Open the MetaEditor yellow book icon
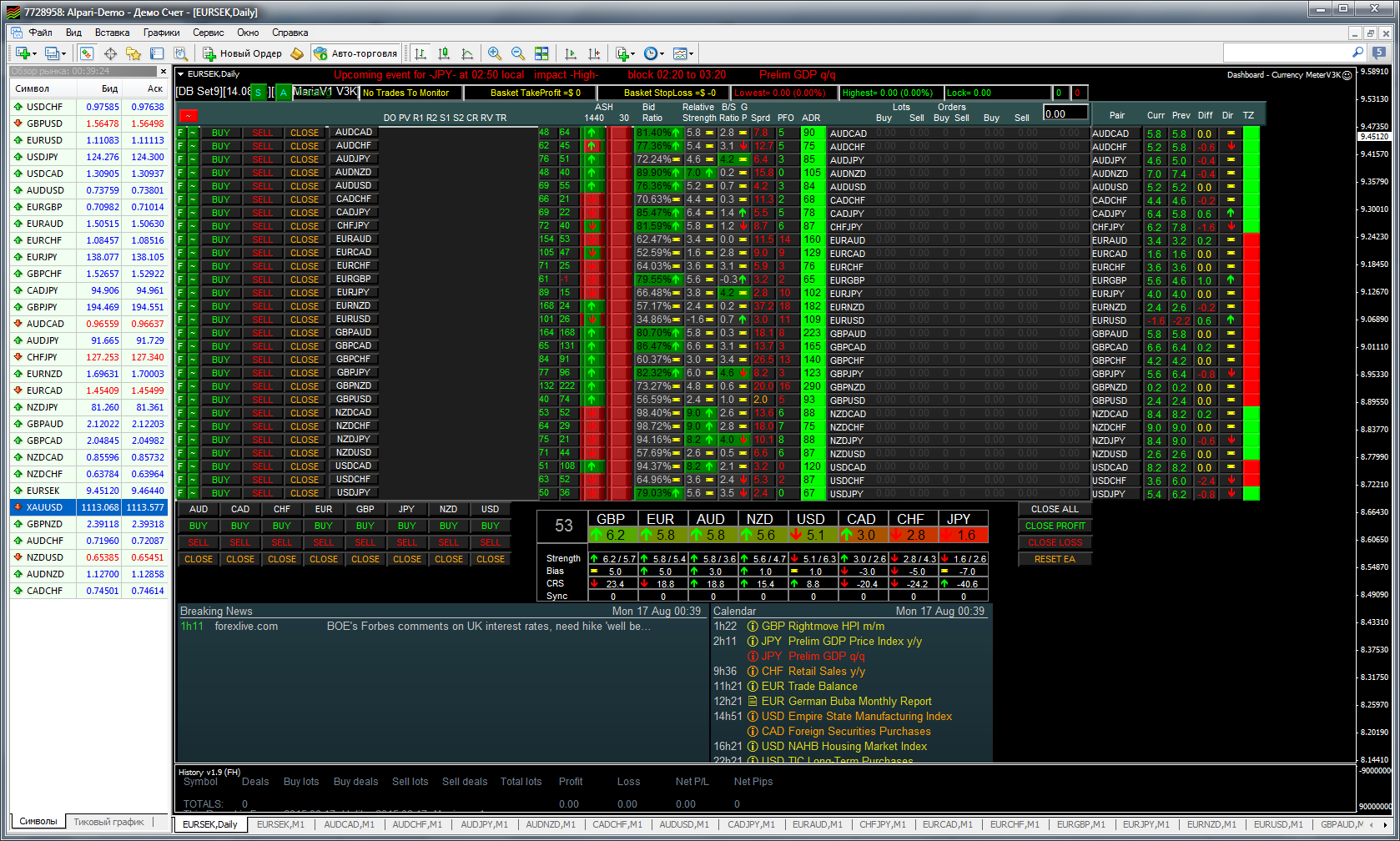 coord(297,53)
